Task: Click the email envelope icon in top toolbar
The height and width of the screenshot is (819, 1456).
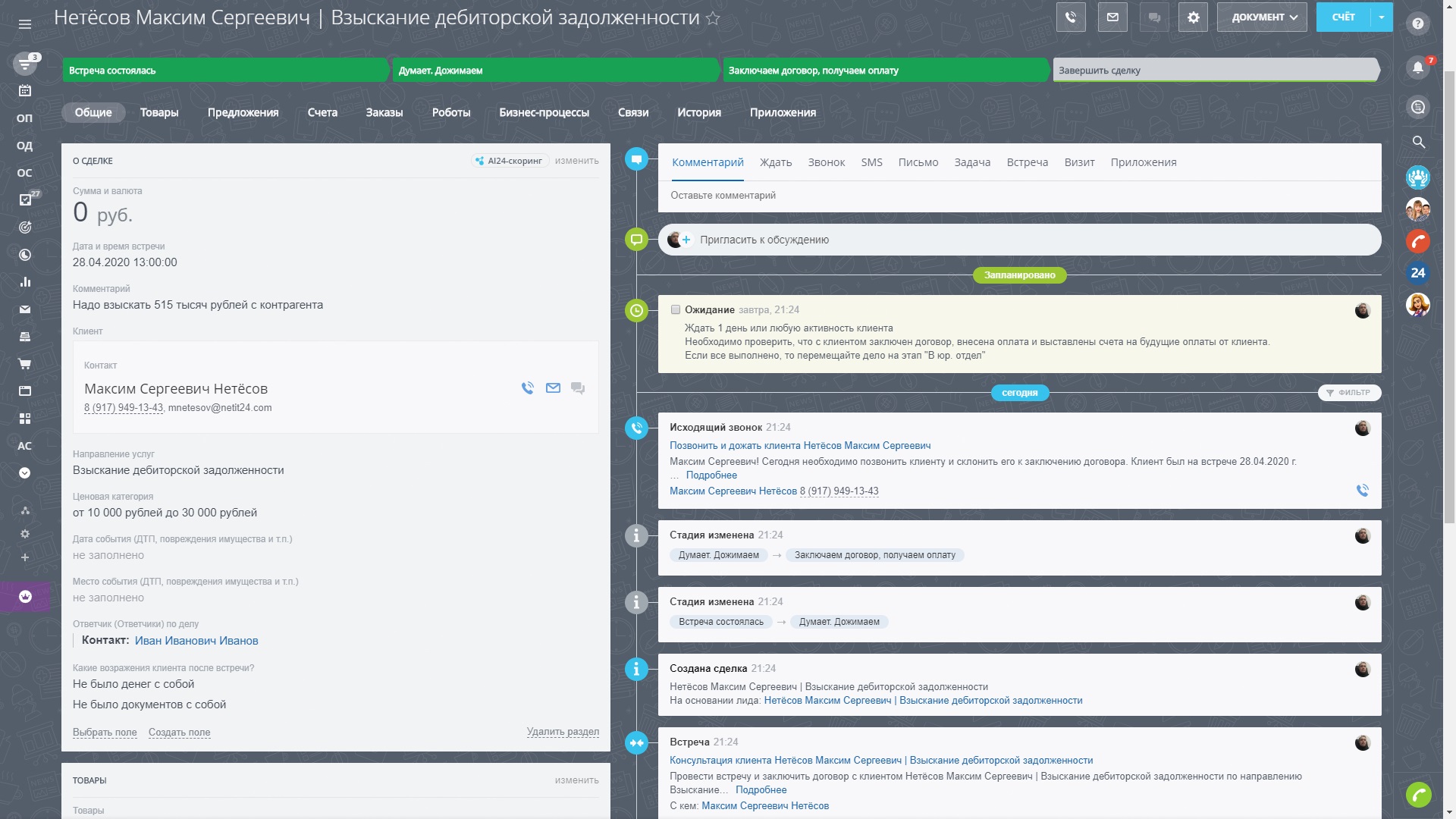Action: (1112, 17)
